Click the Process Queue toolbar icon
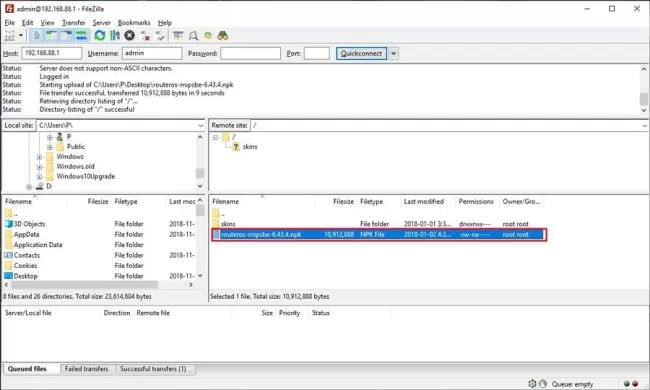 115,36
